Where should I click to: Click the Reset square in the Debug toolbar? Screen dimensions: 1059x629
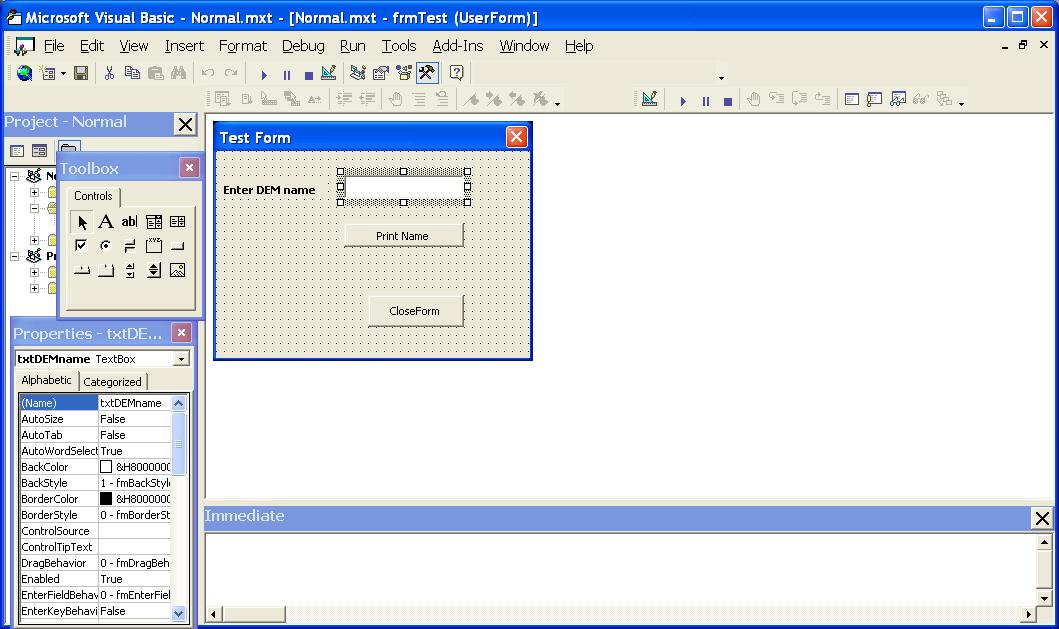click(x=727, y=101)
